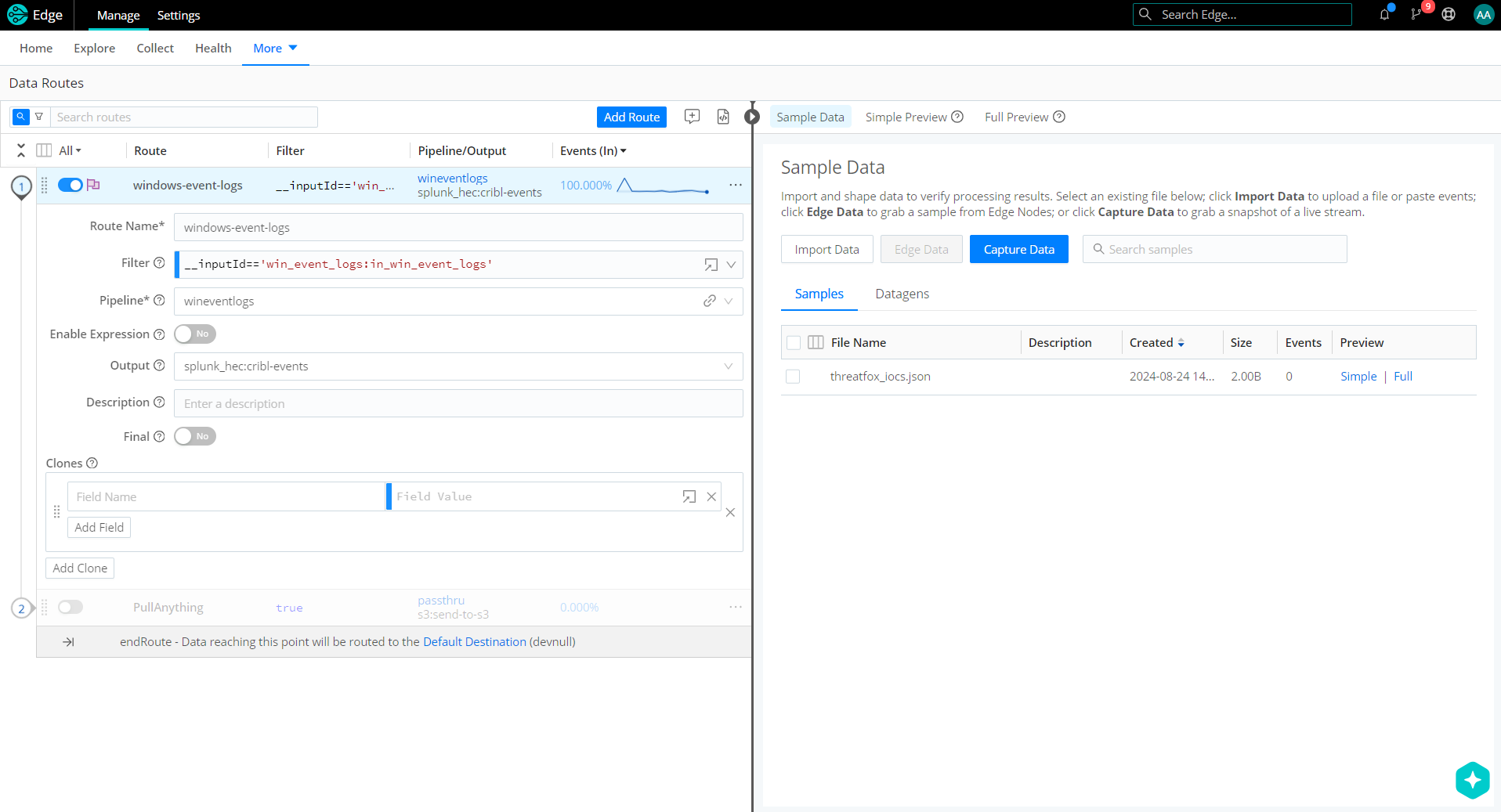Open the AI assistant sparkle icon
This screenshot has width=1501, height=812.
click(x=1472, y=780)
